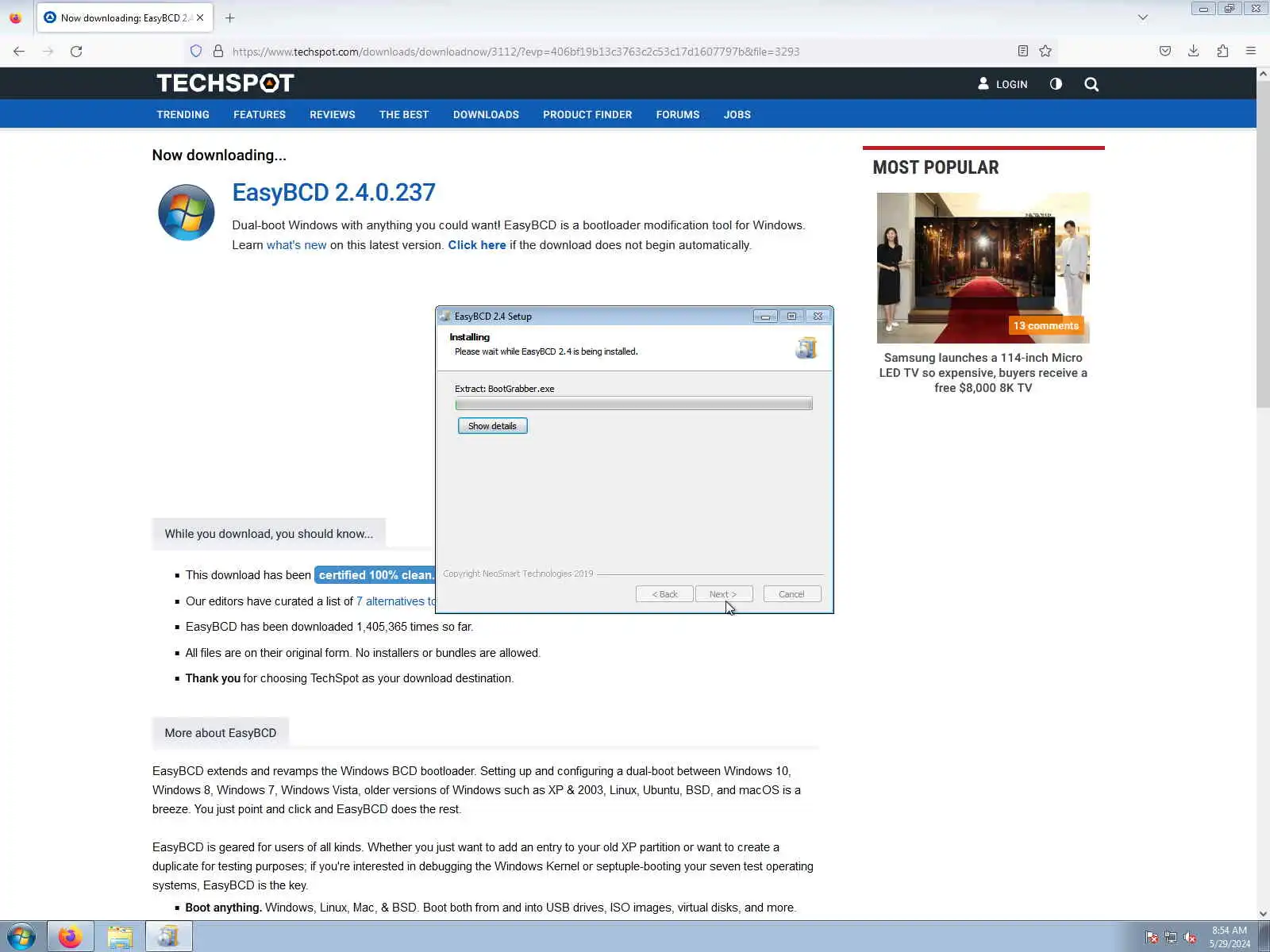The width and height of the screenshot is (1270, 952).
Task: View site security padlock info
Action: tap(218, 52)
